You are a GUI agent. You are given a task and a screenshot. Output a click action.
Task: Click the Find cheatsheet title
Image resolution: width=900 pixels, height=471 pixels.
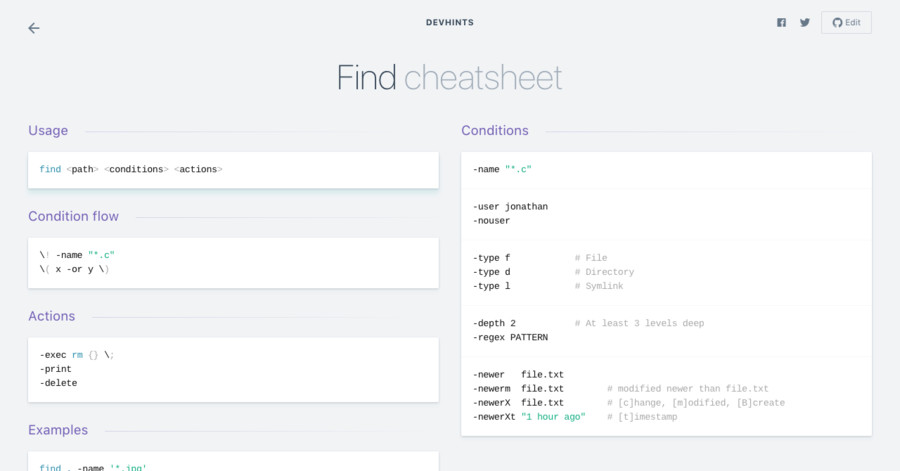coord(449,78)
